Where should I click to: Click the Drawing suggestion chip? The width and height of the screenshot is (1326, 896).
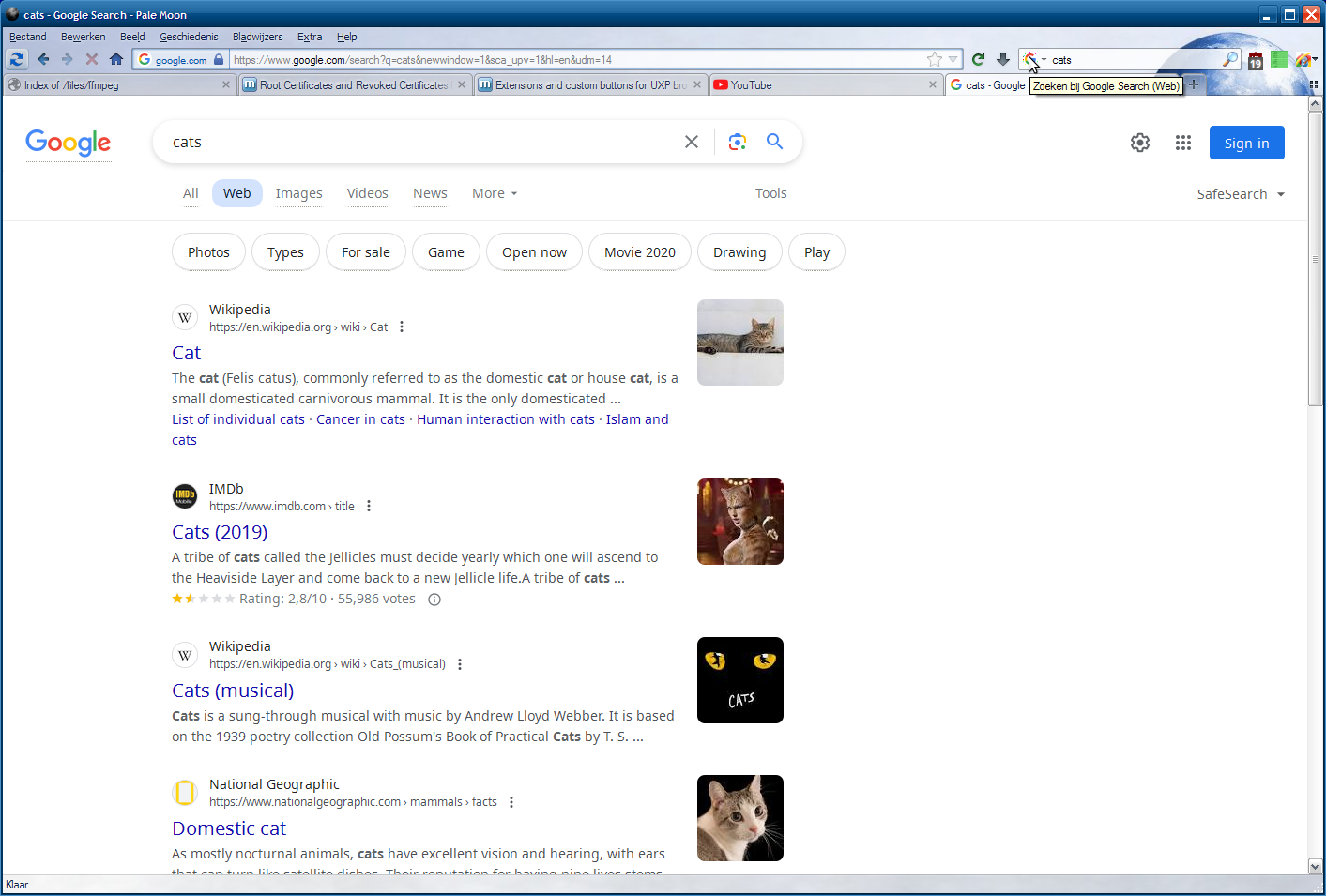[739, 252]
